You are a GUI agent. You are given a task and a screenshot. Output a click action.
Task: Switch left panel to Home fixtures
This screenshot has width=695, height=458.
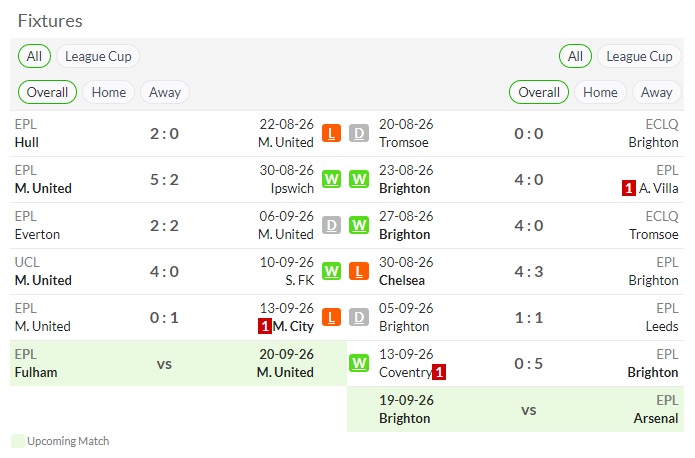tap(109, 92)
